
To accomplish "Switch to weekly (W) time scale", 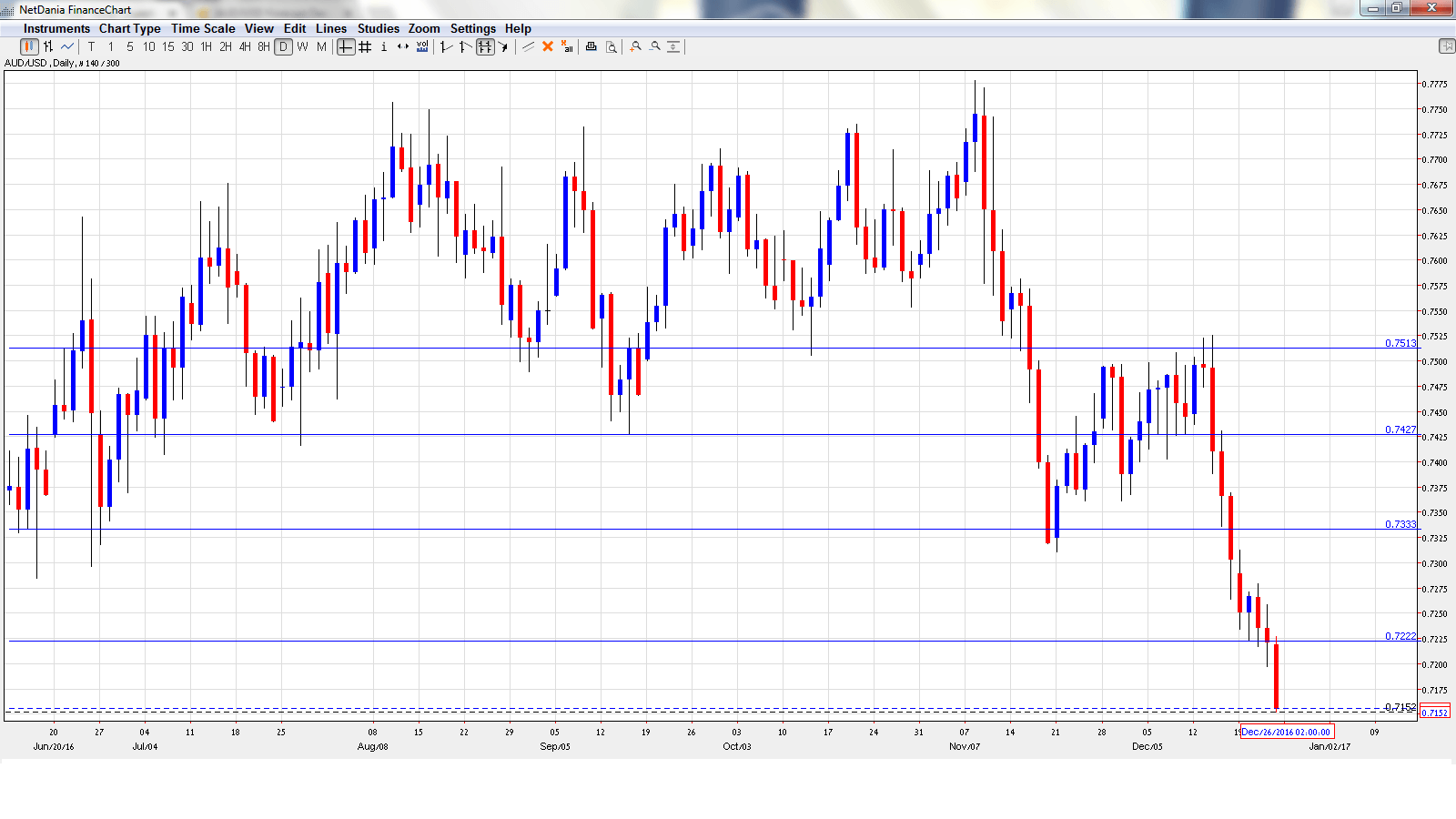I will pos(302,46).
